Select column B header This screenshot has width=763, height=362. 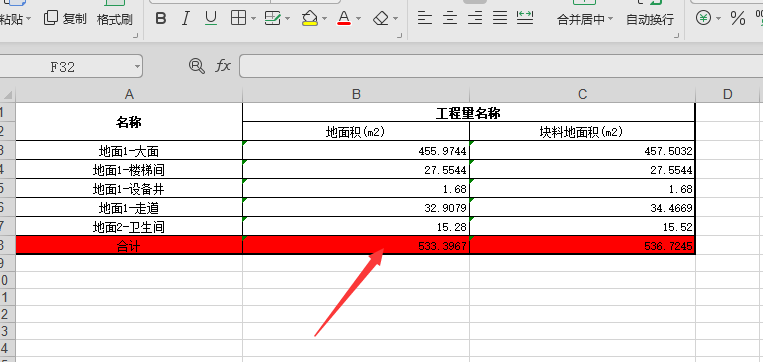tap(356, 94)
